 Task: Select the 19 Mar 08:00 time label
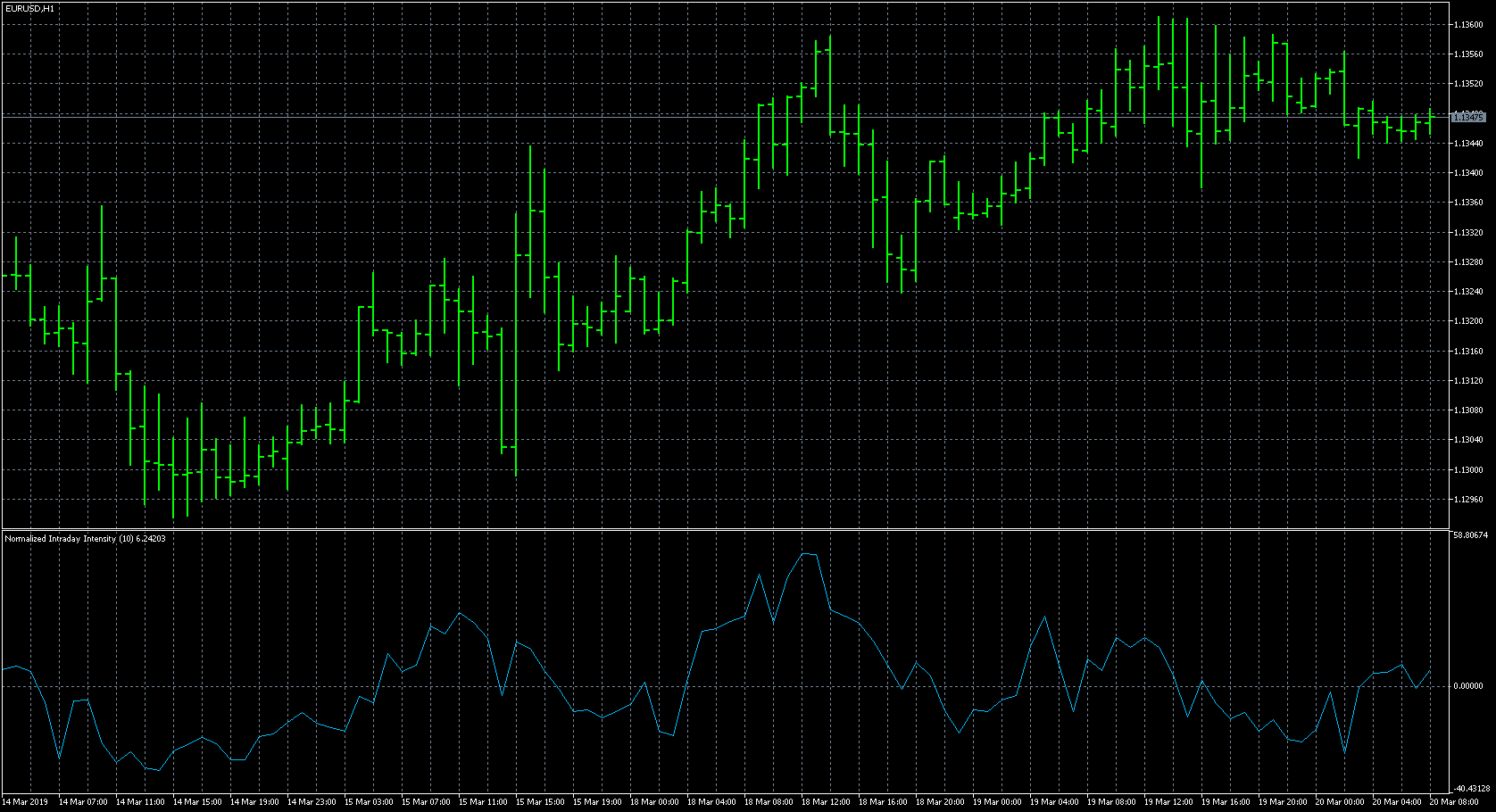(x=1111, y=802)
